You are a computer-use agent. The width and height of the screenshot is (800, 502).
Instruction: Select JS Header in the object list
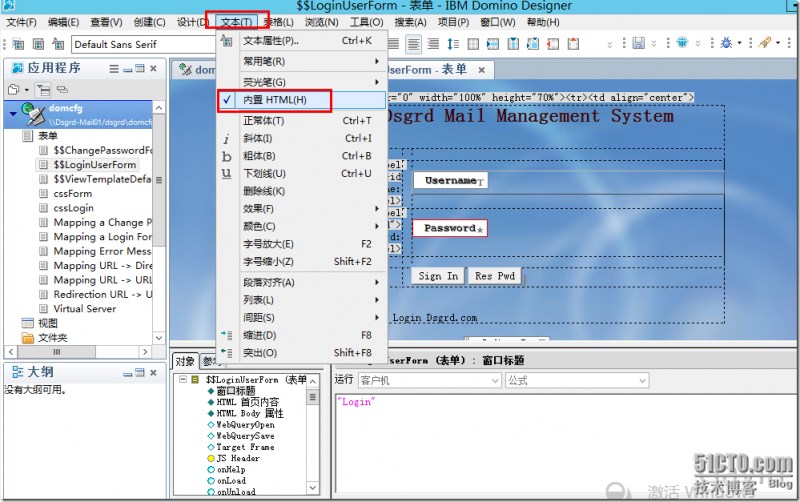click(x=238, y=458)
